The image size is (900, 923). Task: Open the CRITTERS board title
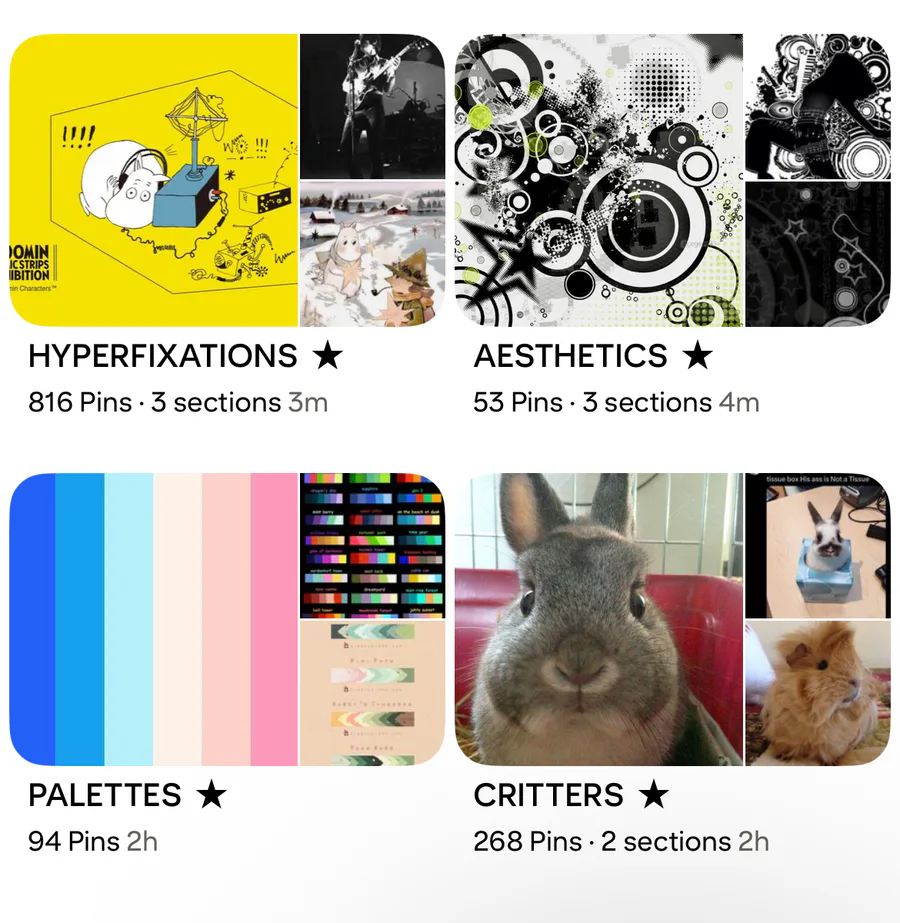549,795
